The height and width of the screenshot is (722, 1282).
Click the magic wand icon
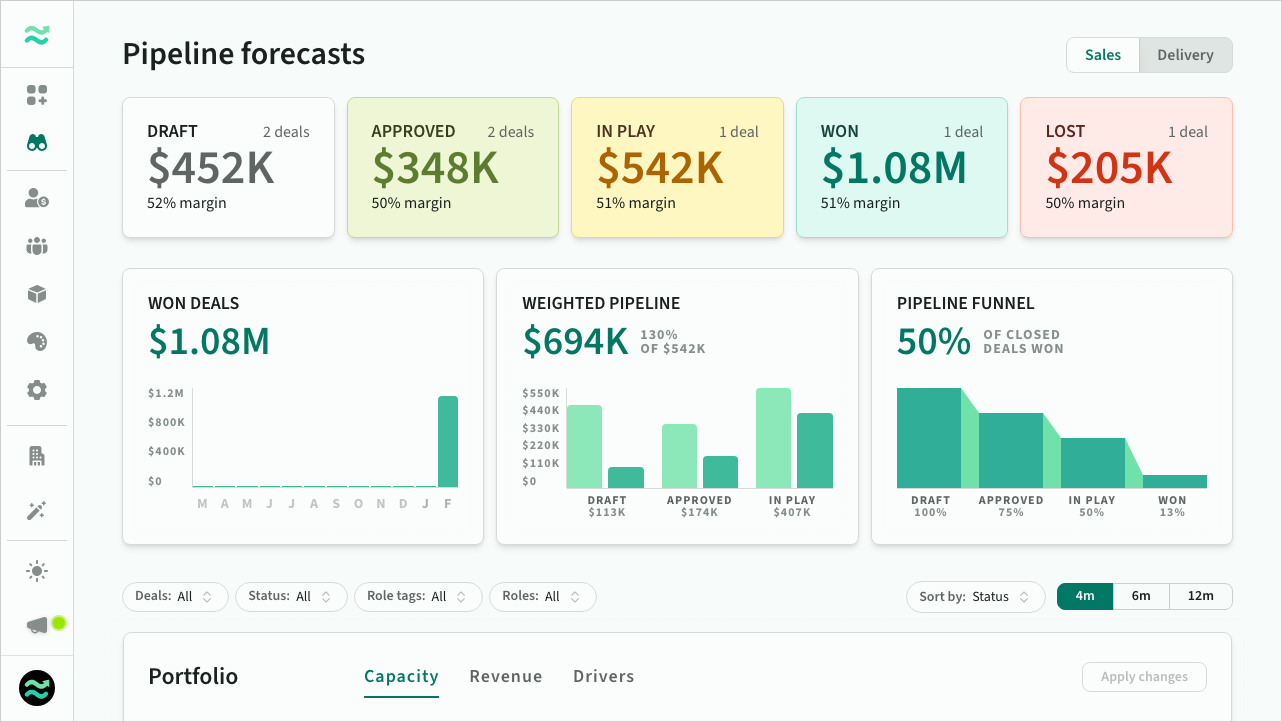37,511
